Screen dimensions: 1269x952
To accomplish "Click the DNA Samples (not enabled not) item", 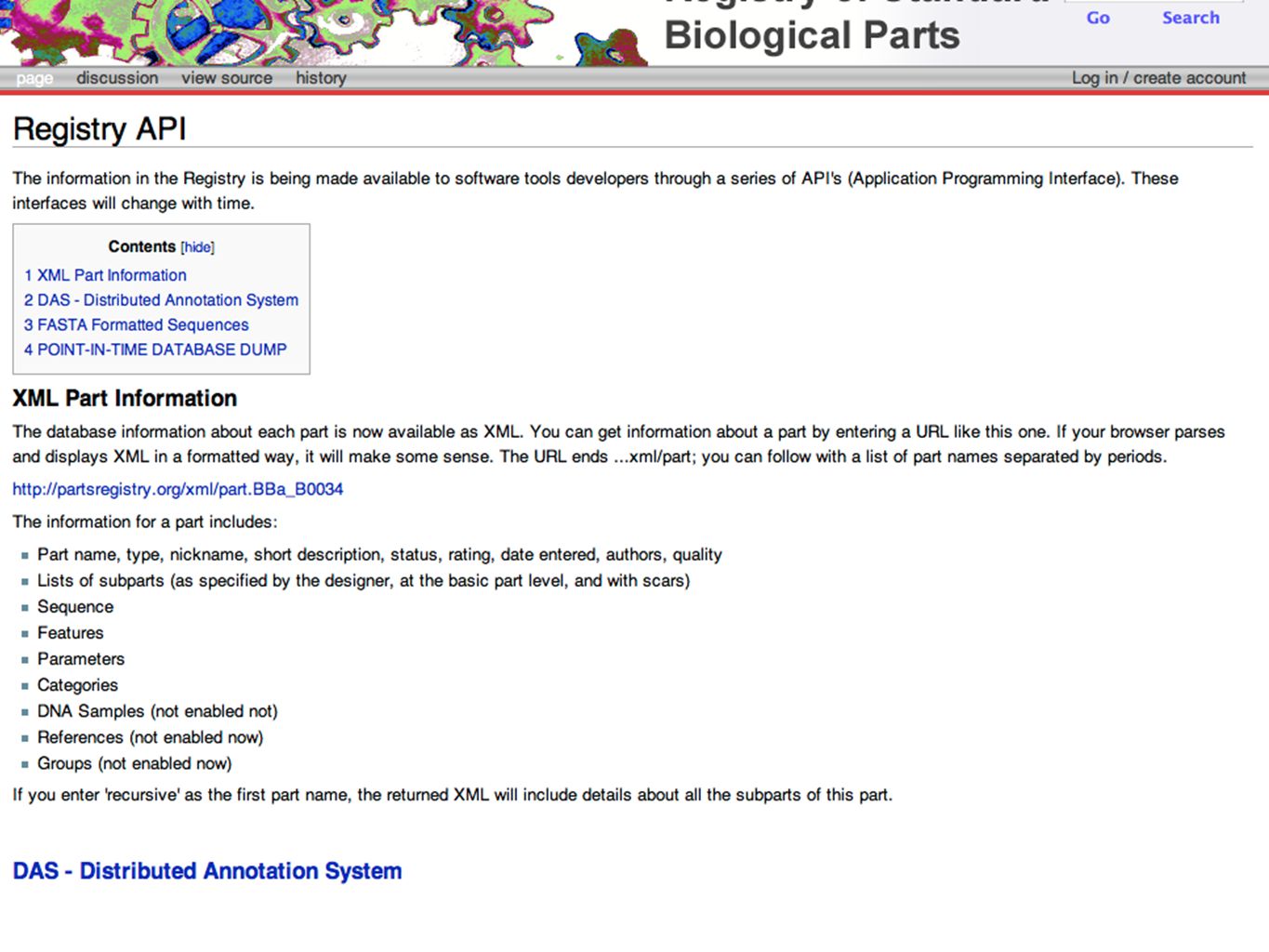I will pos(157,711).
